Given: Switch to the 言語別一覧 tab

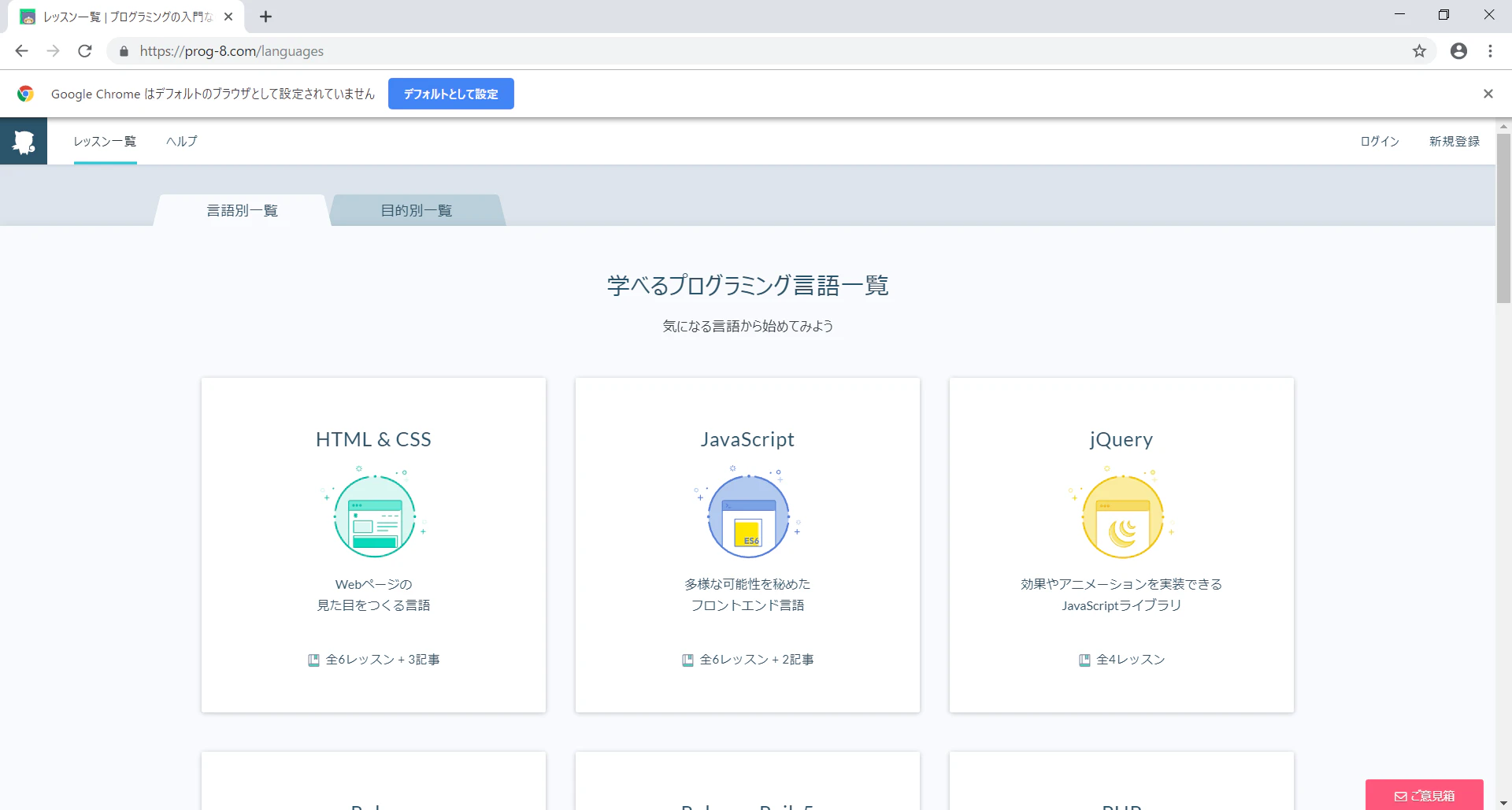Looking at the screenshot, I should tap(242, 210).
